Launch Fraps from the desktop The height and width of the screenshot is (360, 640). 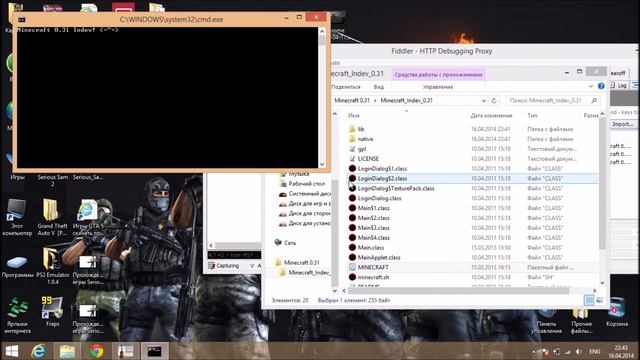point(52,311)
